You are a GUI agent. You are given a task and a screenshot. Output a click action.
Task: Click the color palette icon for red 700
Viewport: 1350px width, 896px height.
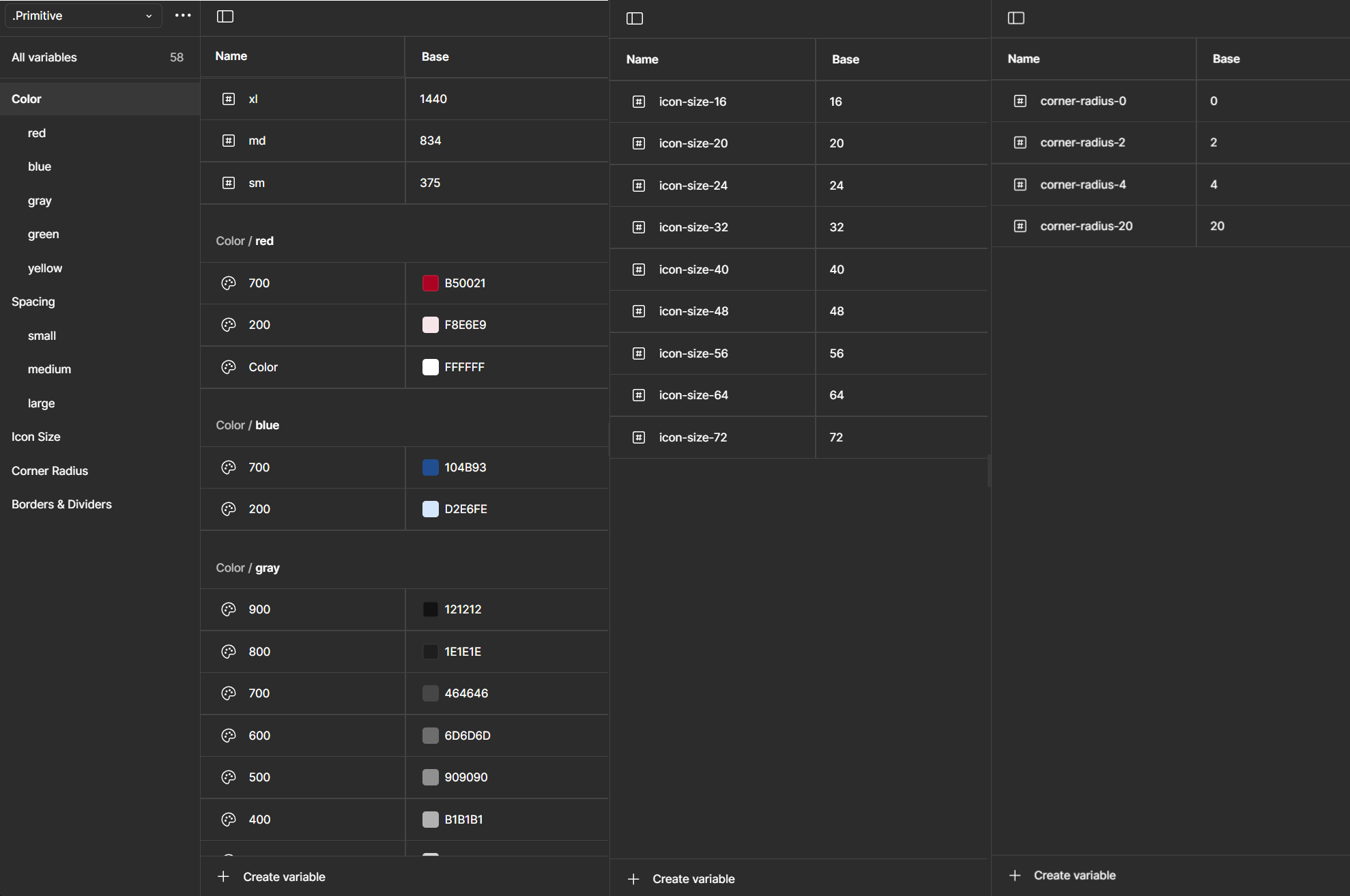229,283
